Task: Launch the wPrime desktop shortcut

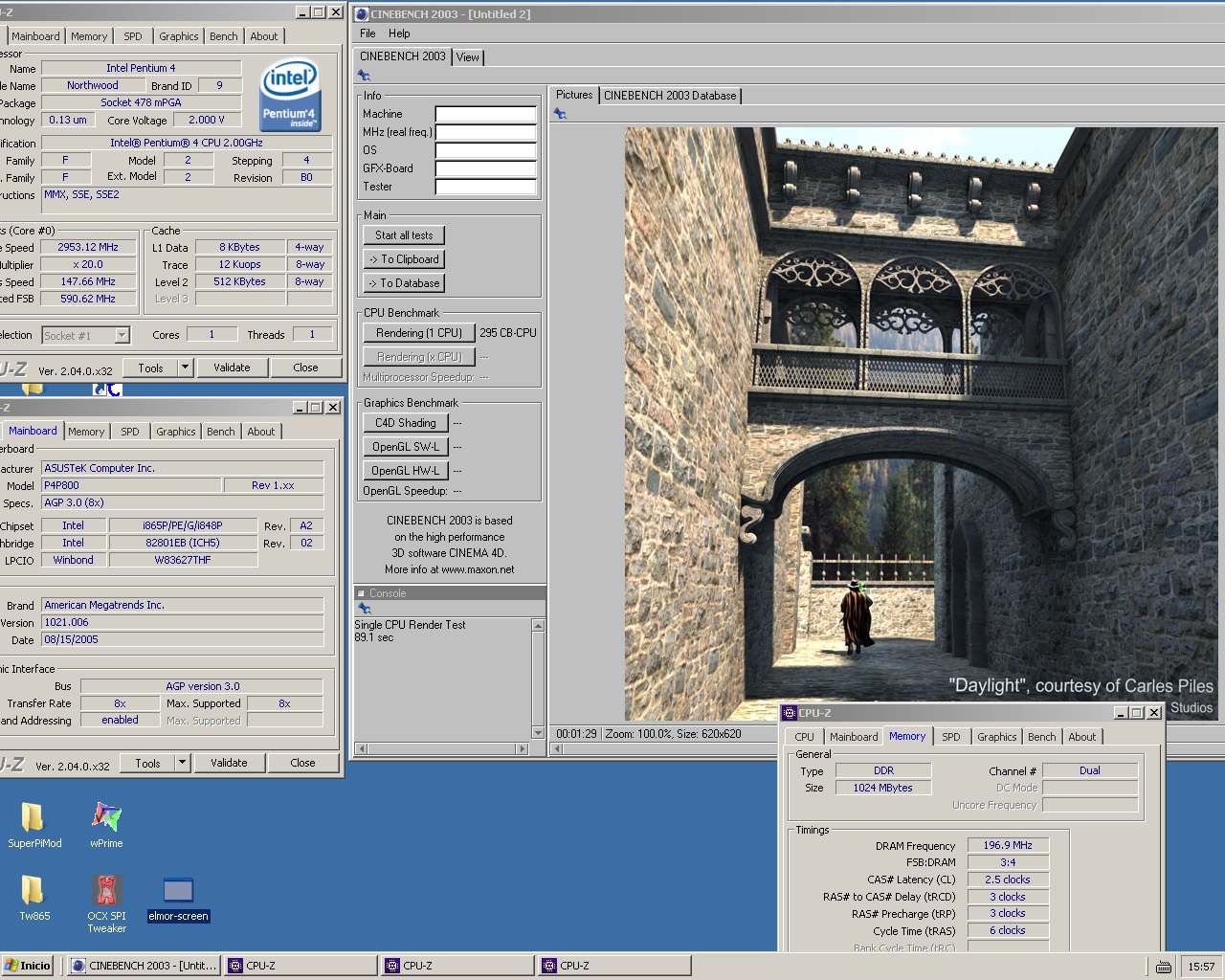Action: tap(106, 825)
